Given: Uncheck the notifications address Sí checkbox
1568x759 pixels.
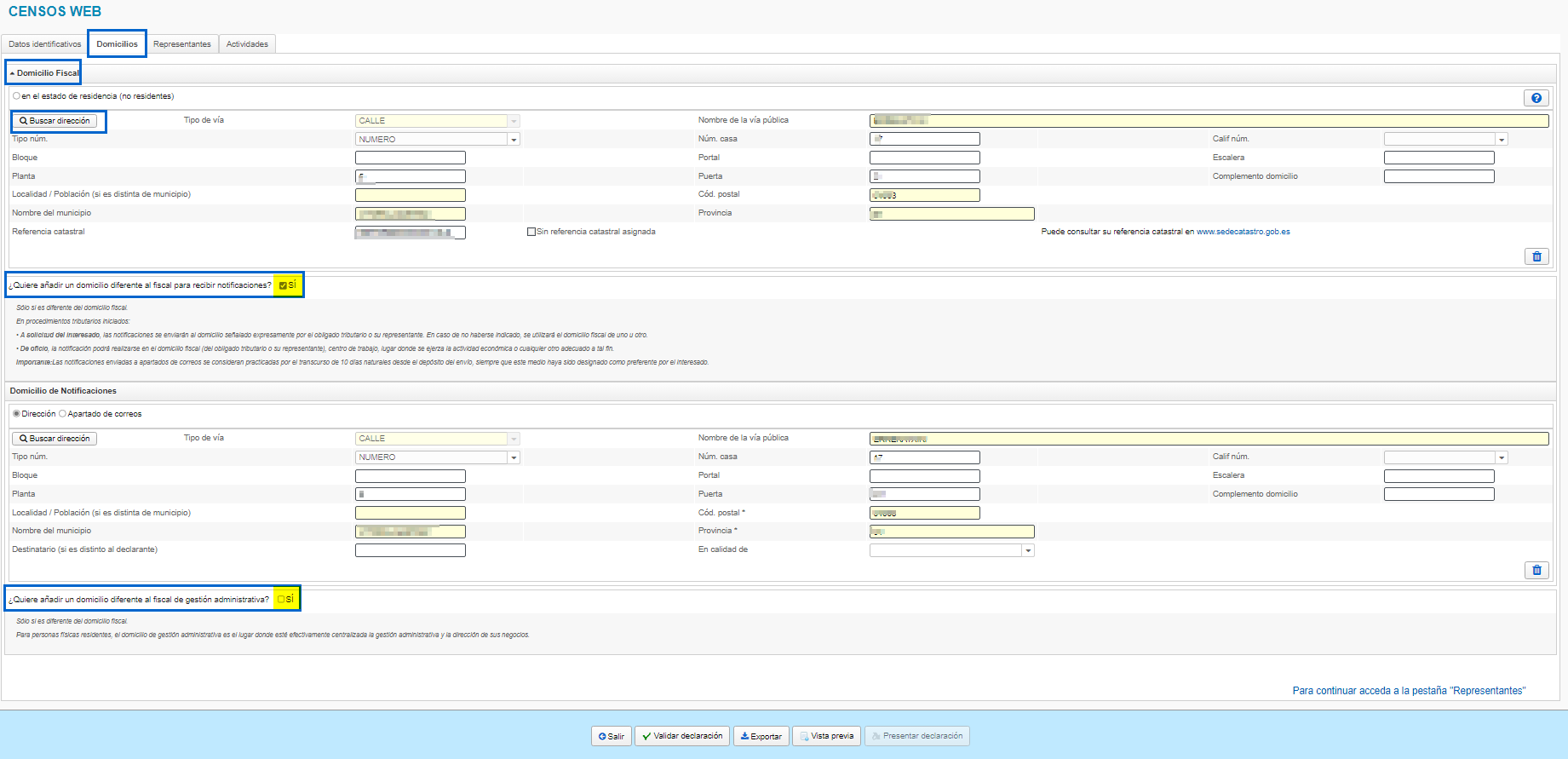Looking at the screenshot, I should tap(283, 286).
